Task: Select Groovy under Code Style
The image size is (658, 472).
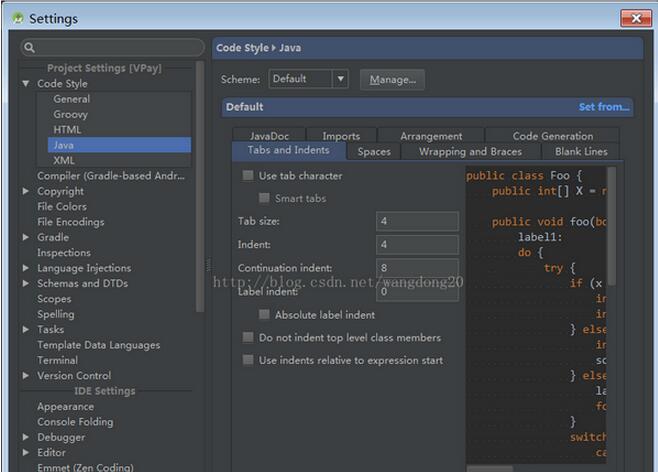Action: coord(70,114)
